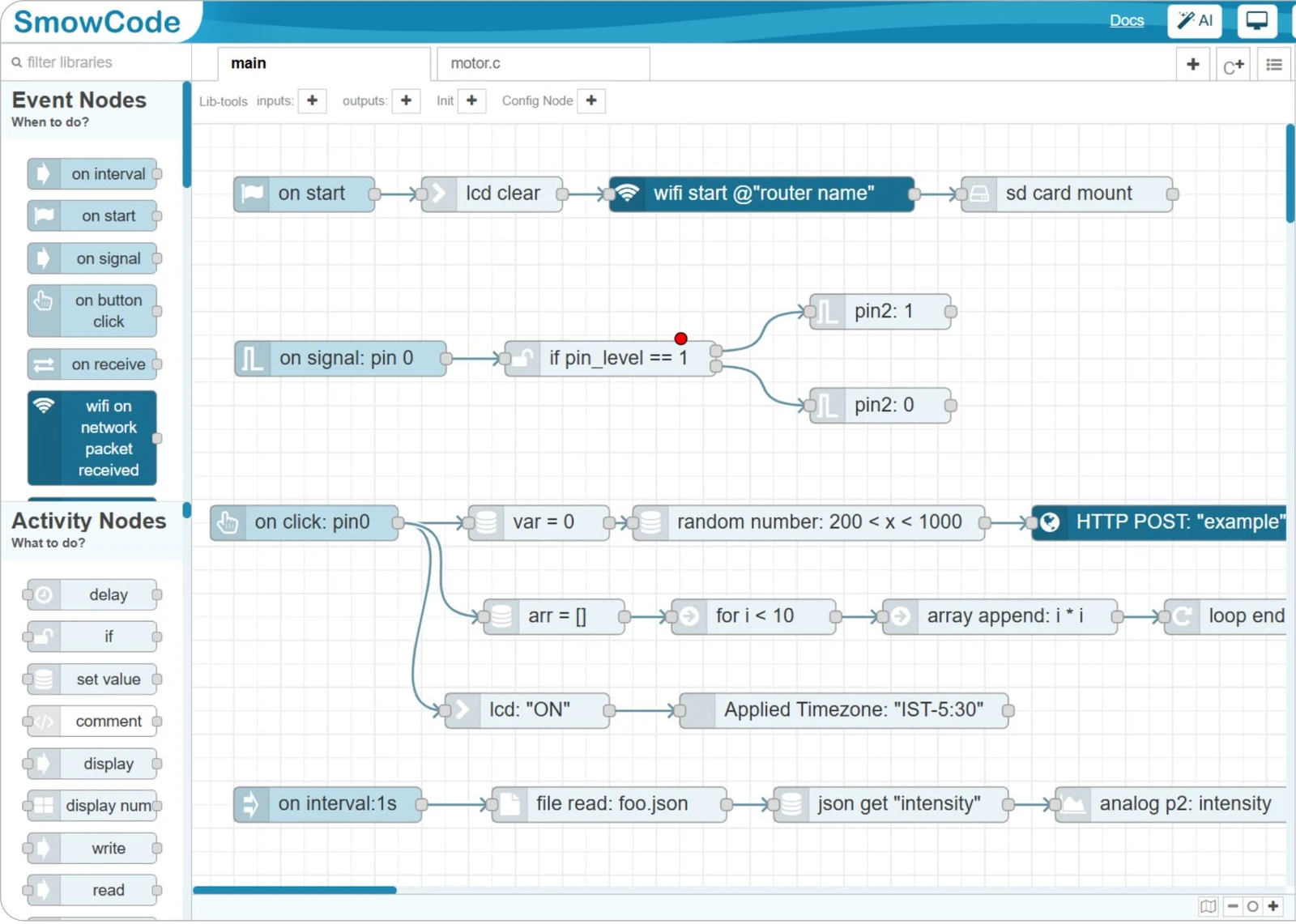Select the lcd: "ON" node
1296x924 pixels.
tap(527, 710)
